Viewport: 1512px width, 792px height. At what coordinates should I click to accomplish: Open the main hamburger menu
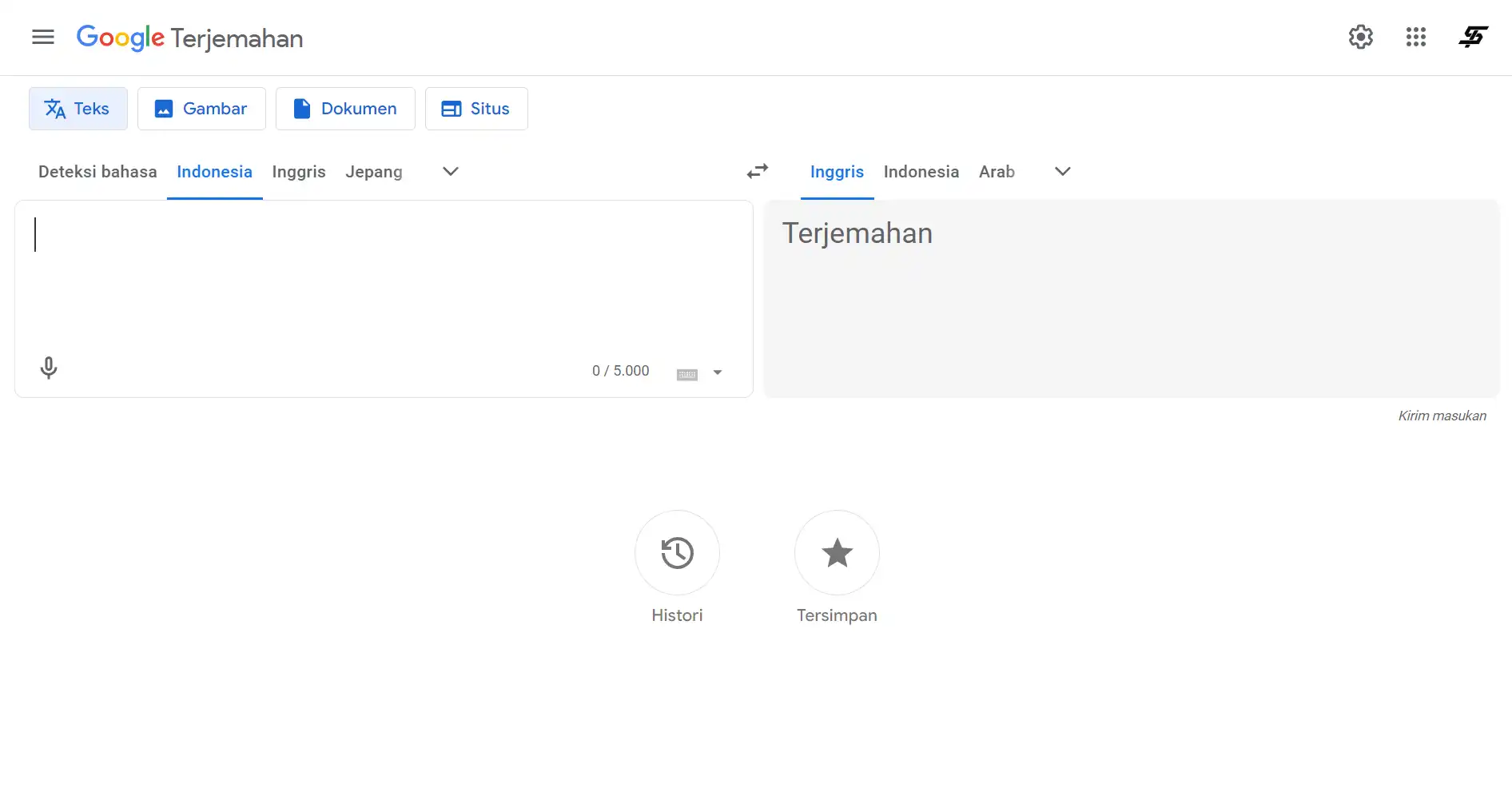click(43, 37)
